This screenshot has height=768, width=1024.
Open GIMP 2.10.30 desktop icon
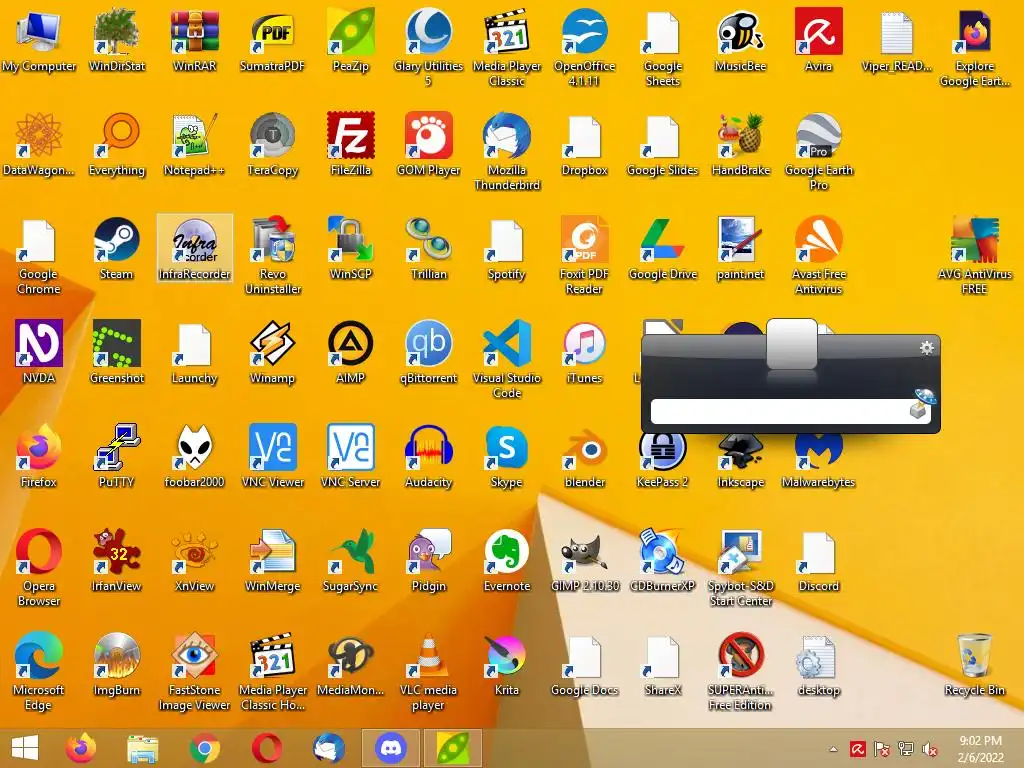tap(584, 561)
